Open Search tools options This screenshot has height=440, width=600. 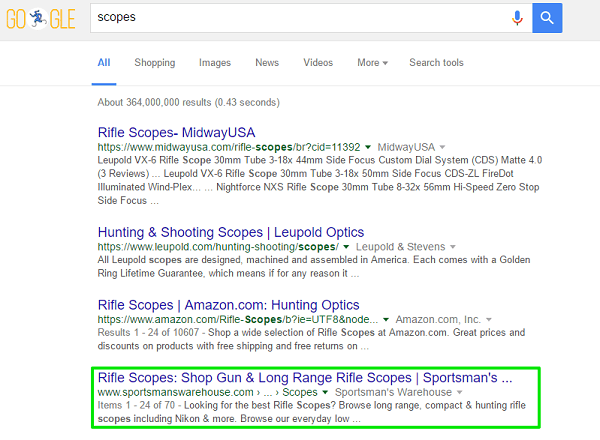[436, 62]
